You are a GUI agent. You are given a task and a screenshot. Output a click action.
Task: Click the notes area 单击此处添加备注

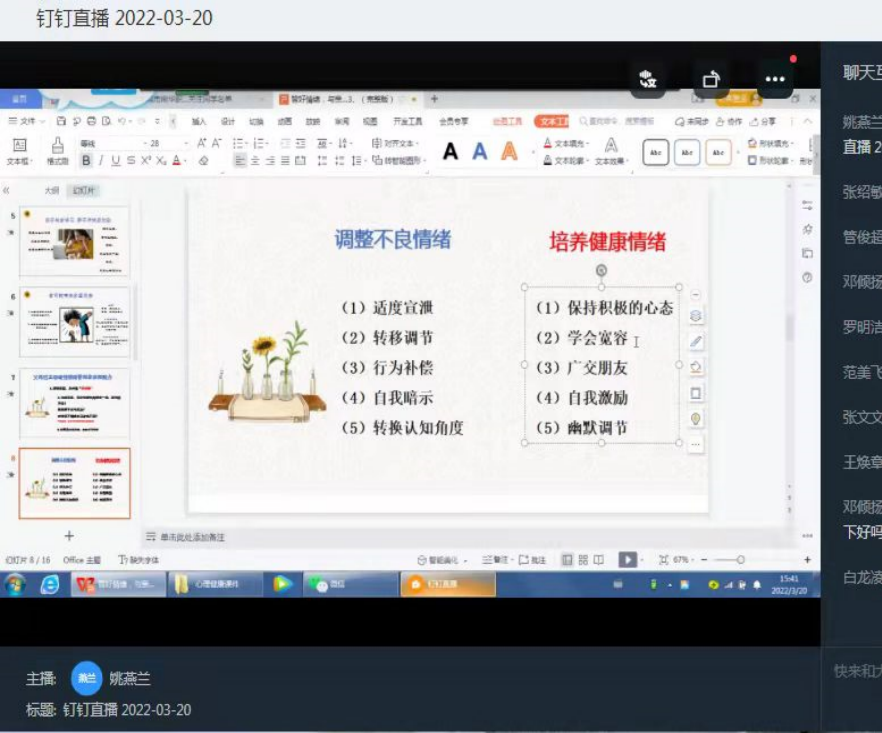[x=192, y=537]
